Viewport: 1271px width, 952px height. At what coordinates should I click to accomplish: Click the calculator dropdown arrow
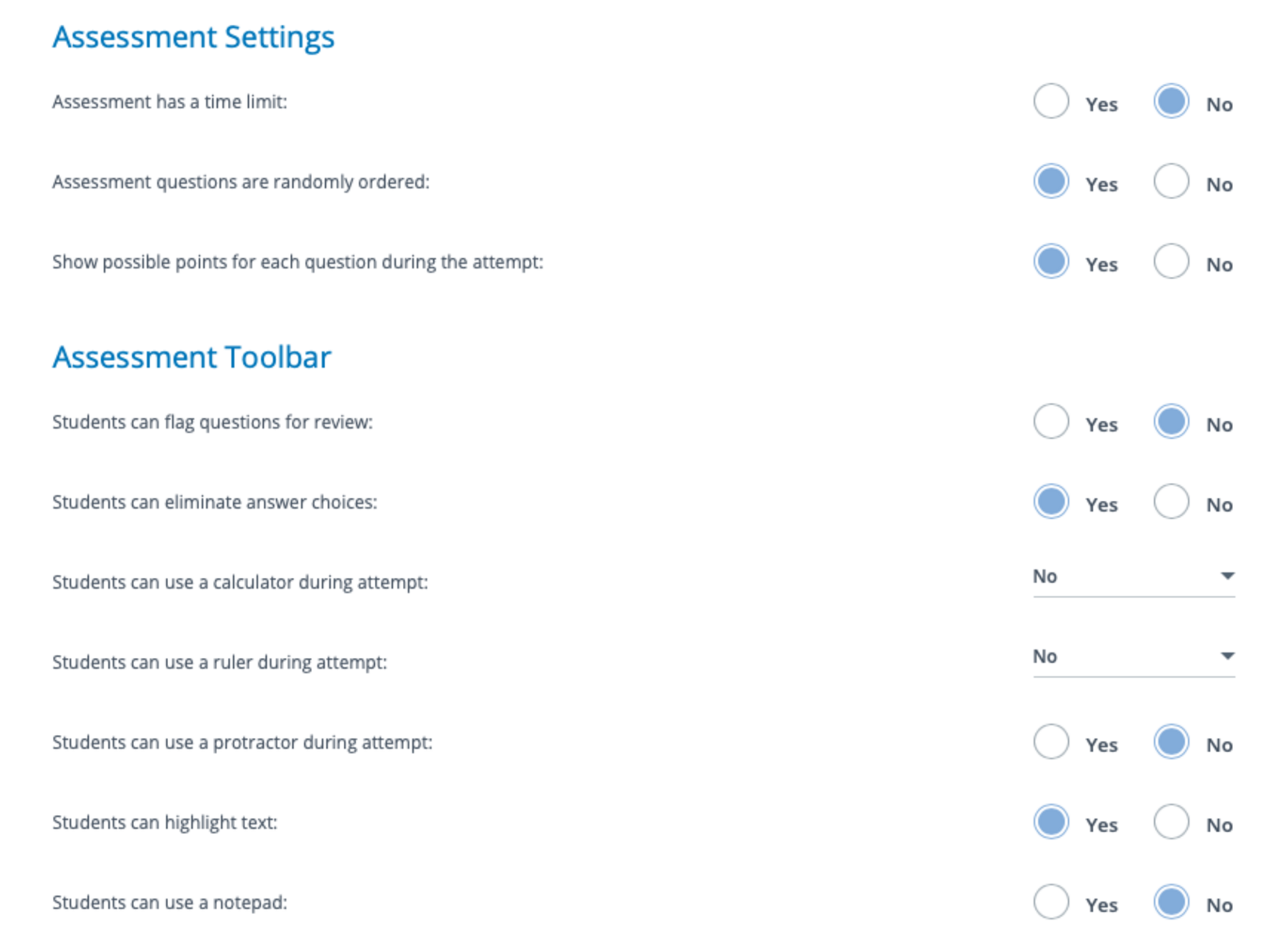[x=1227, y=577]
